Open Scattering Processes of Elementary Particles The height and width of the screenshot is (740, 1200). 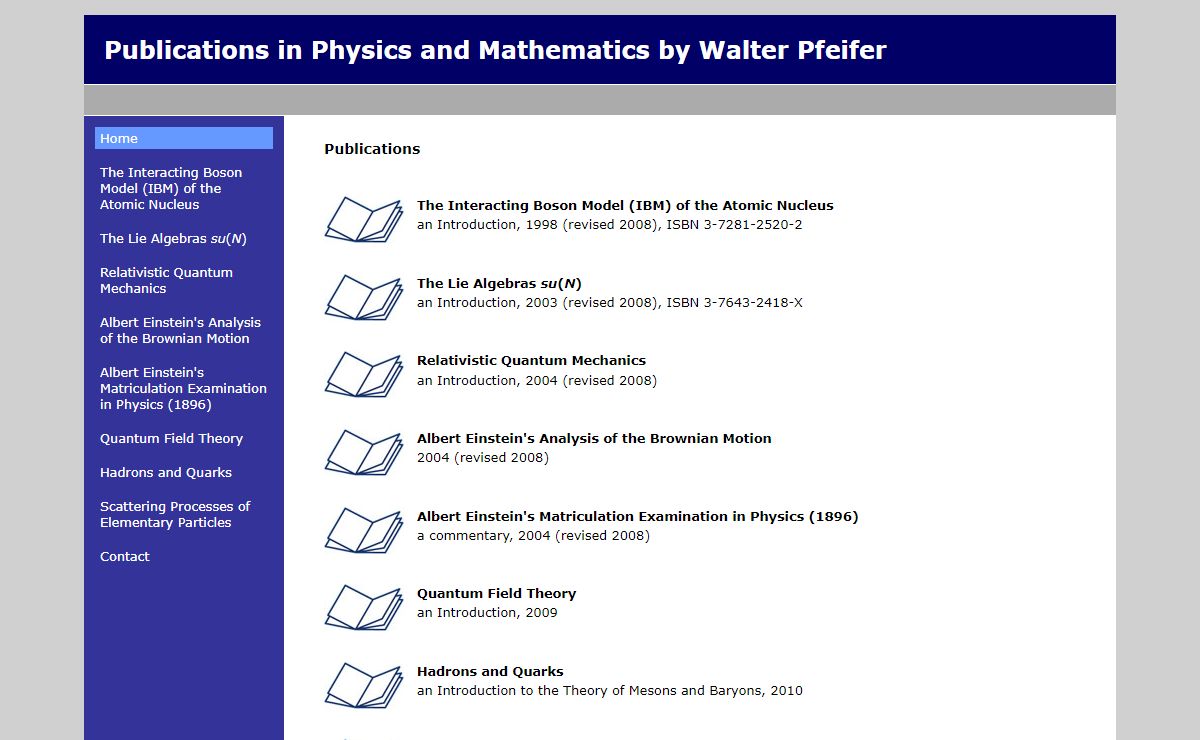175,514
